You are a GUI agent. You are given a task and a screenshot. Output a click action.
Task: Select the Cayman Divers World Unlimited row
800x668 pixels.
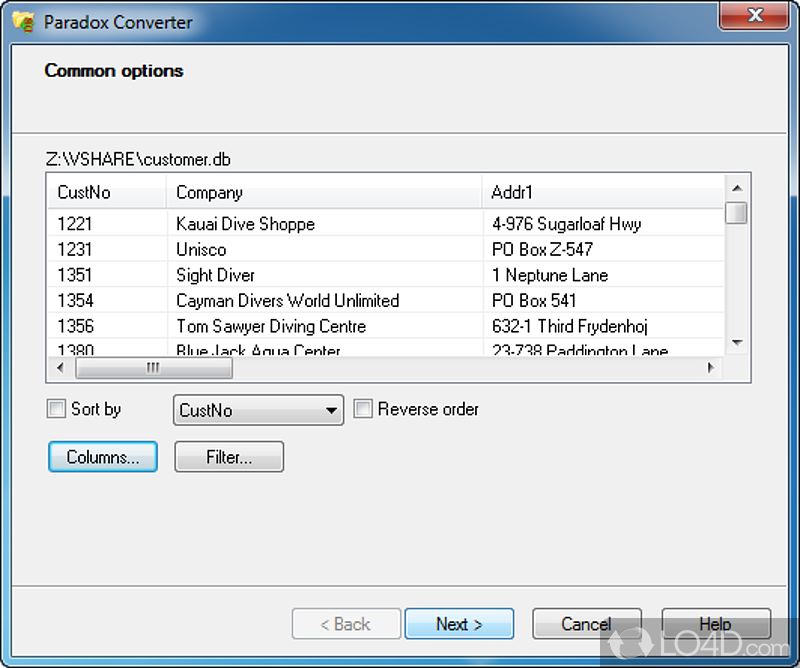point(287,300)
